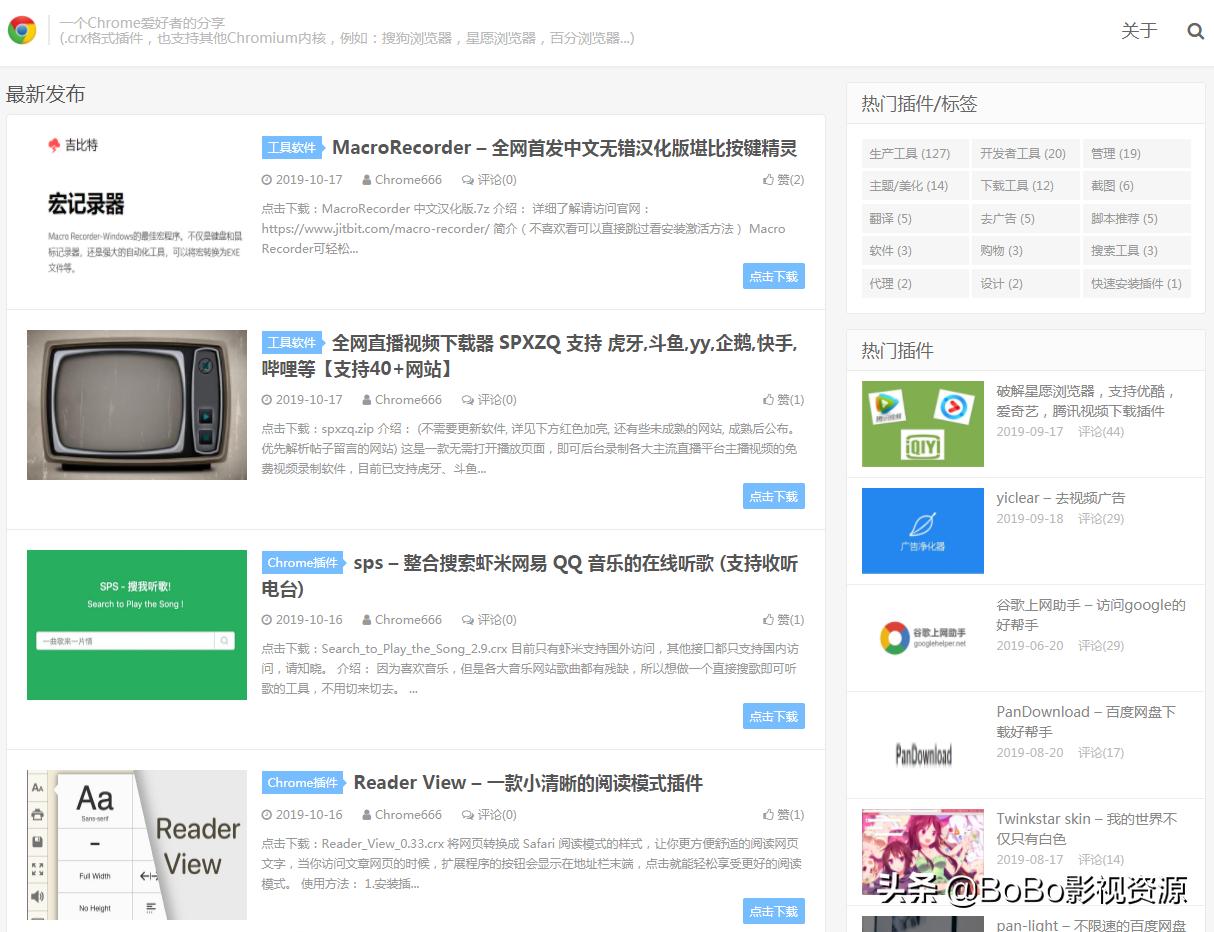Open site search via the magnifier icon
The image size is (1214, 932).
tap(1196, 31)
